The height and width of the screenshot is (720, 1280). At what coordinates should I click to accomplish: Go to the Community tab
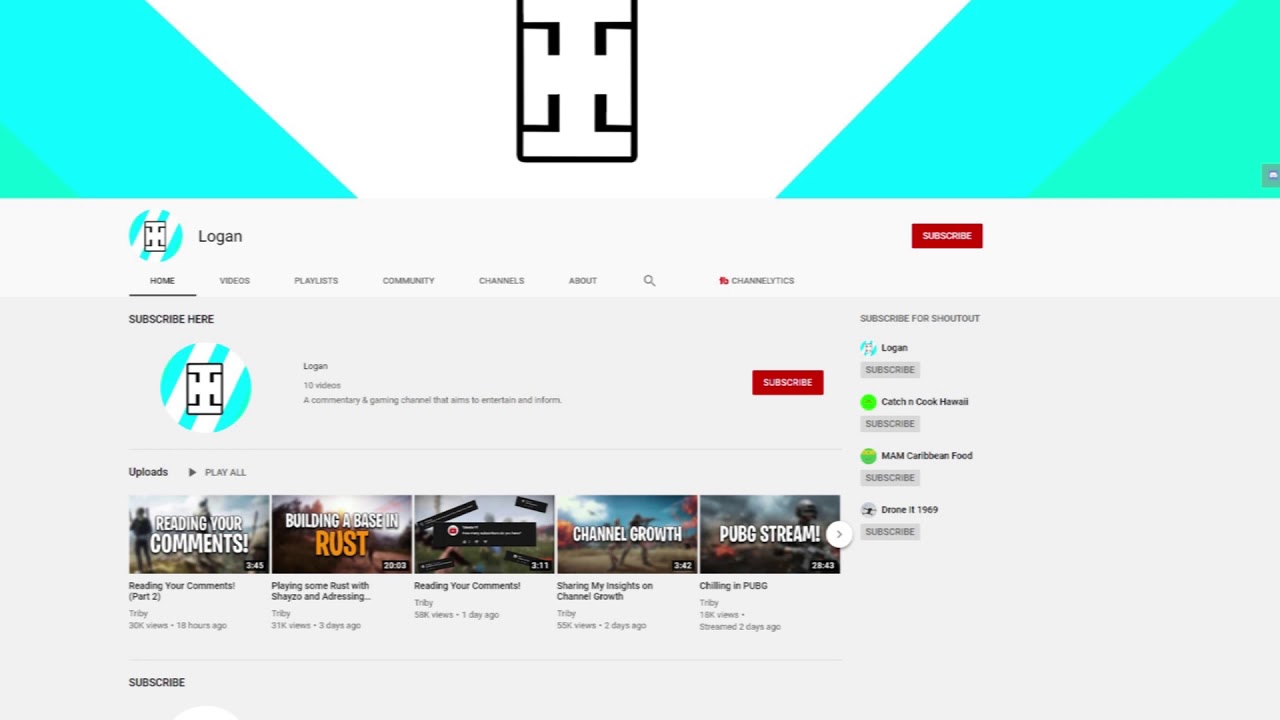tap(408, 281)
